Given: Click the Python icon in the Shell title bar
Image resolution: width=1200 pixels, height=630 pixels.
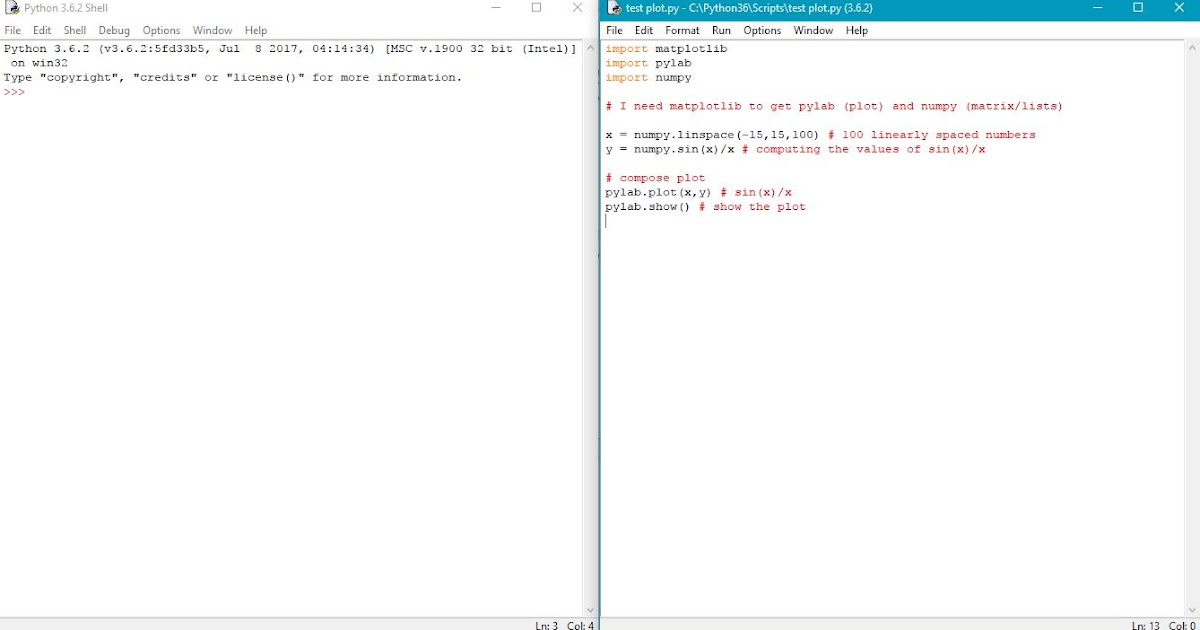Looking at the screenshot, I should [x=10, y=8].
